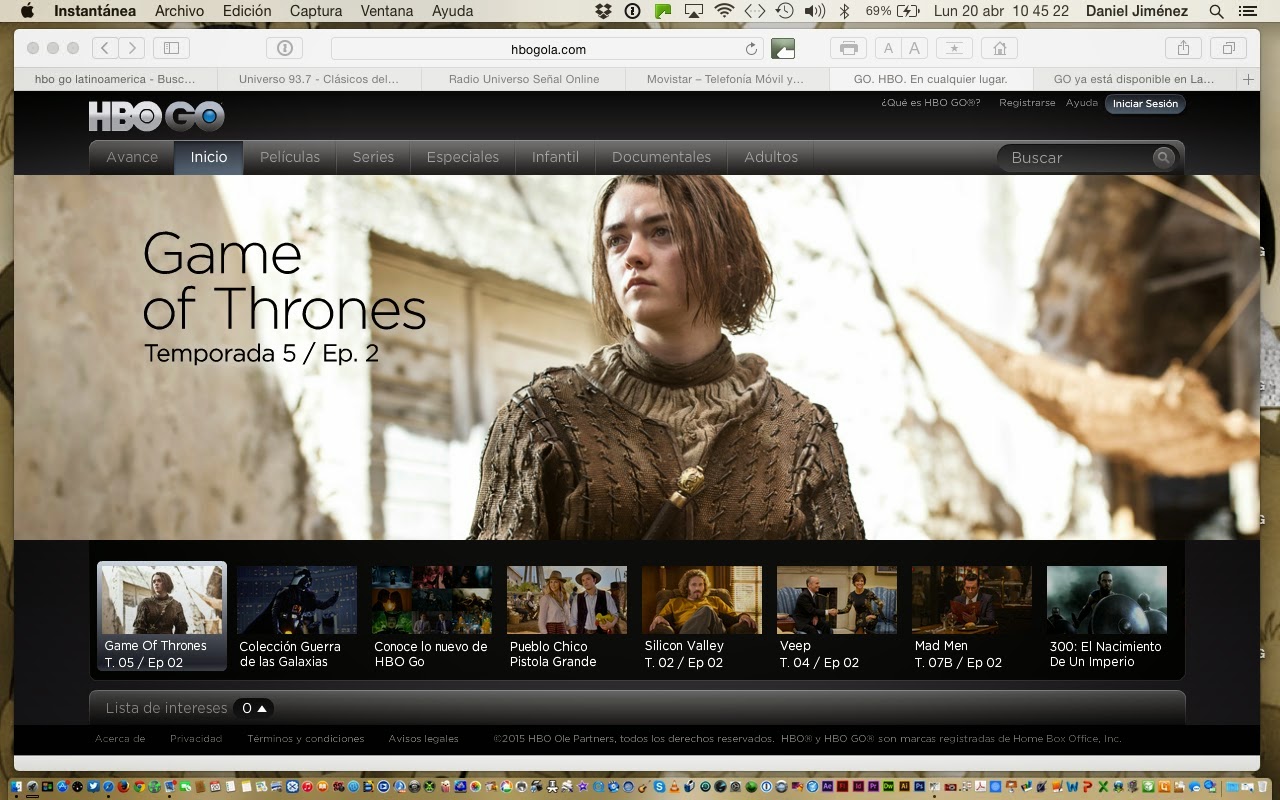Click the HBO GO logo
This screenshot has height=800, width=1280.
coord(156,116)
